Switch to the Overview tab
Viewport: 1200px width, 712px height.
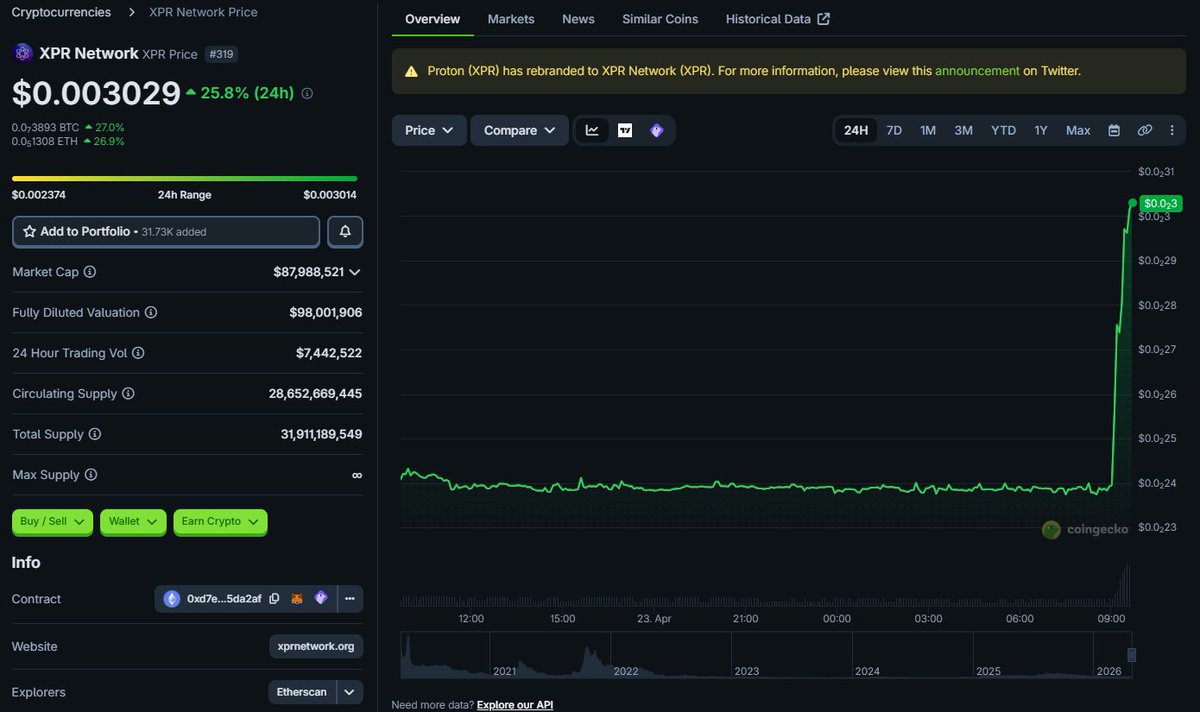coord(433,19)
